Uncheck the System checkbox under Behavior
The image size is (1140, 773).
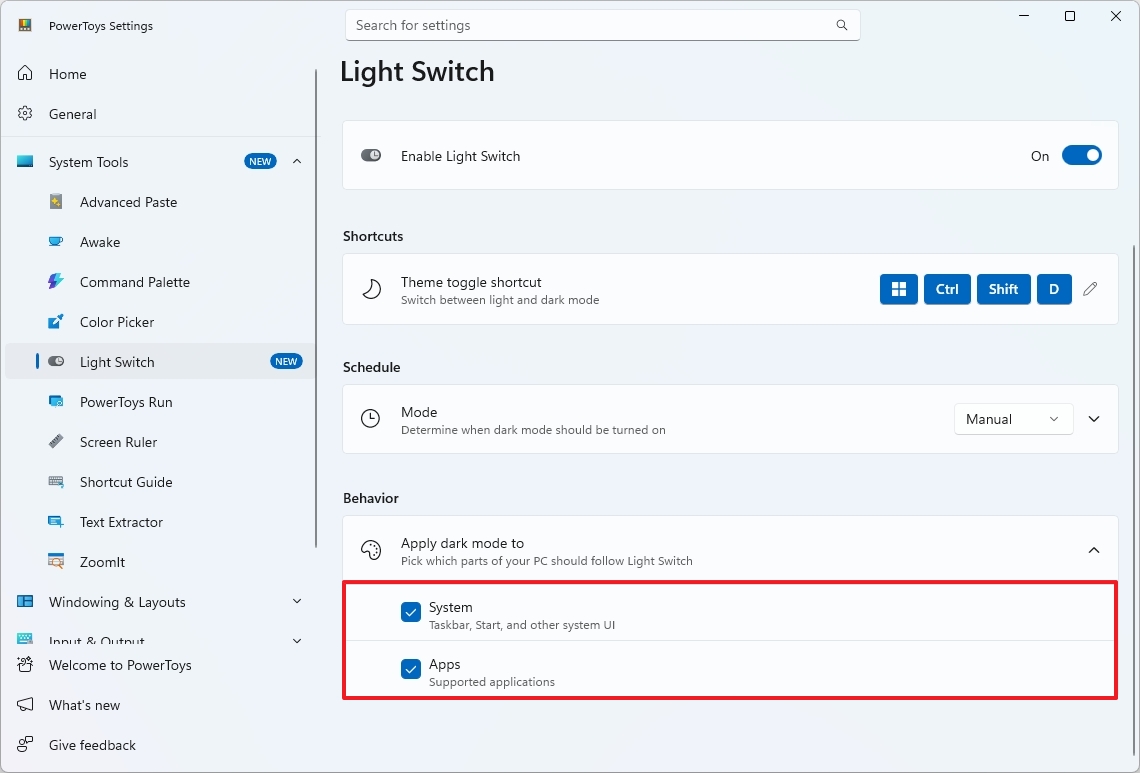[x=410, y=611]
